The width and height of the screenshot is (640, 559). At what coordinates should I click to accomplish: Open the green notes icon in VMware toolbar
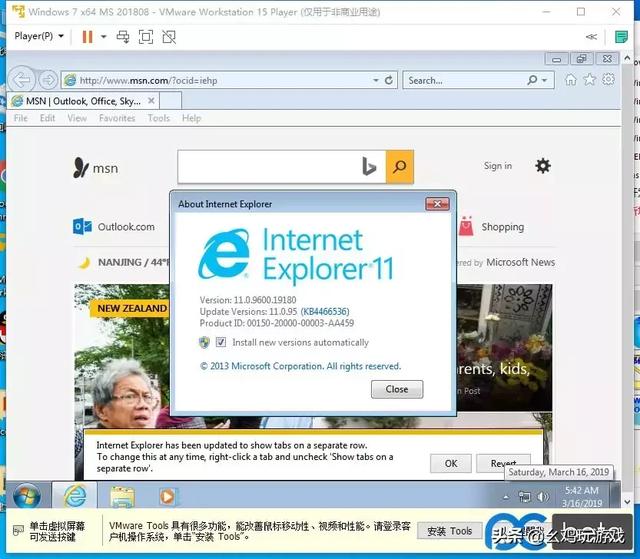click(621, 37)
